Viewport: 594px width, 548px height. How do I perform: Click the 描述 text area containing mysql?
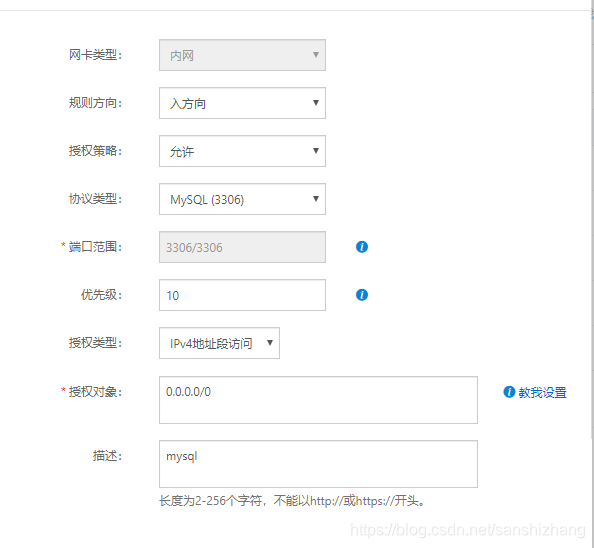tap(318, 464)
